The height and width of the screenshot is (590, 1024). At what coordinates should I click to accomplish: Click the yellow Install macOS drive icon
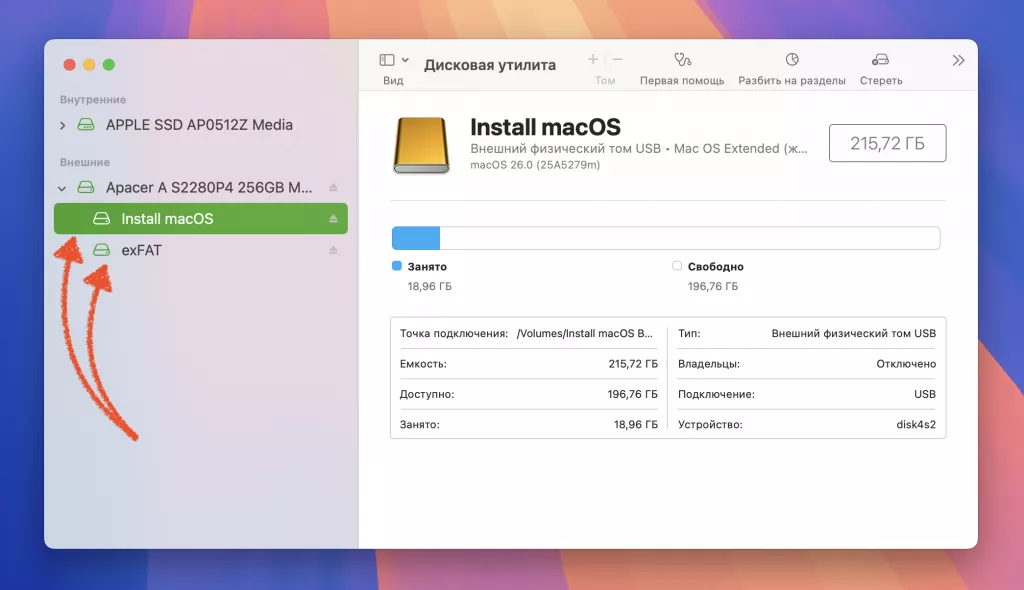(x=421, y=142)
